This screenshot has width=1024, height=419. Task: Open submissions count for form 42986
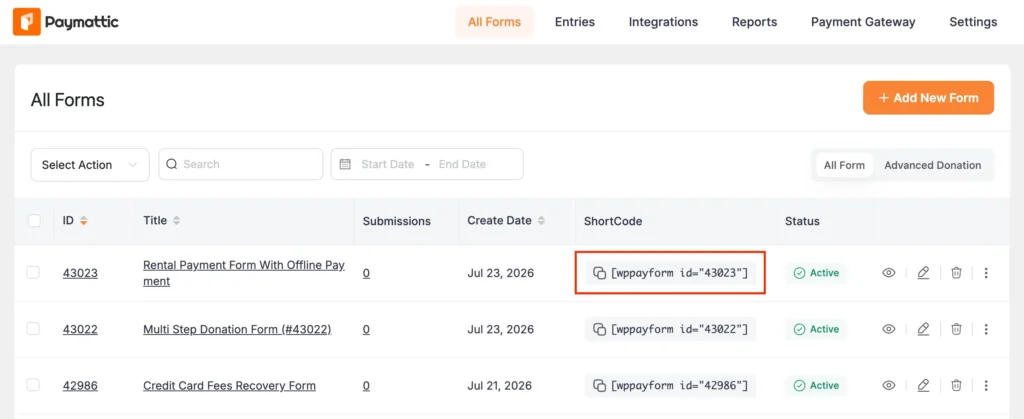(x=366, y=386)
